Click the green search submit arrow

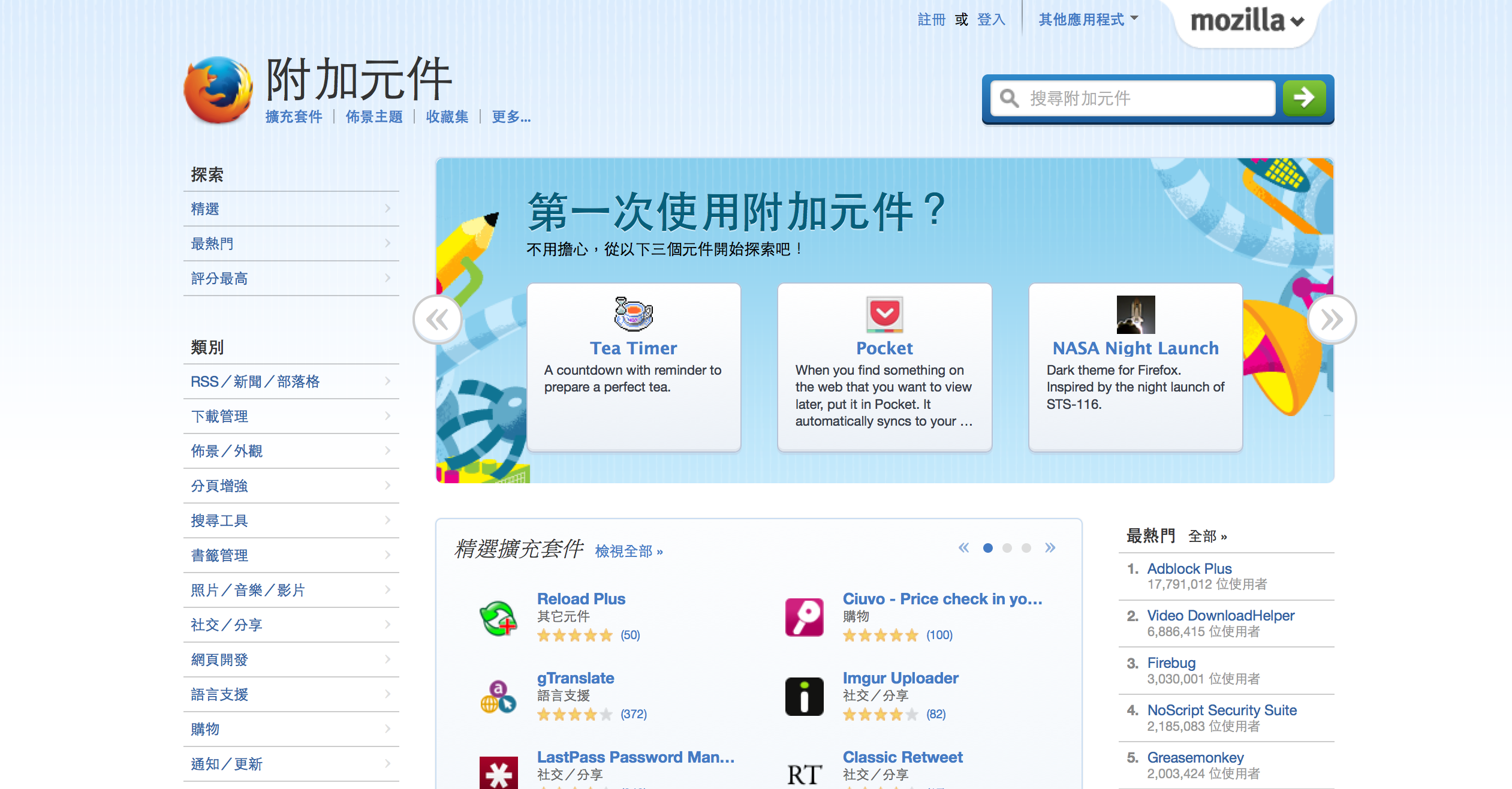[1303, 98]
